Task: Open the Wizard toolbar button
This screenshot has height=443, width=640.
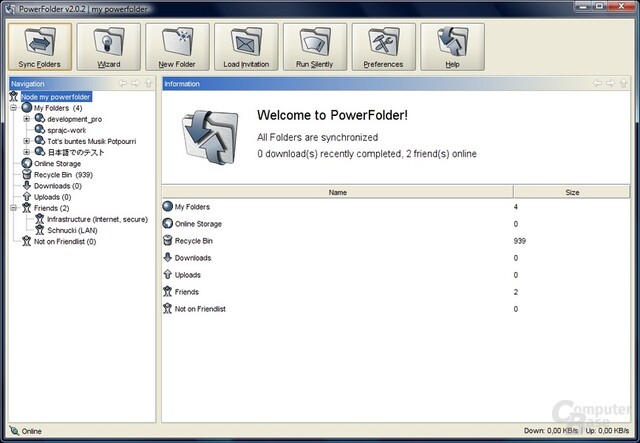Action: 109,47
